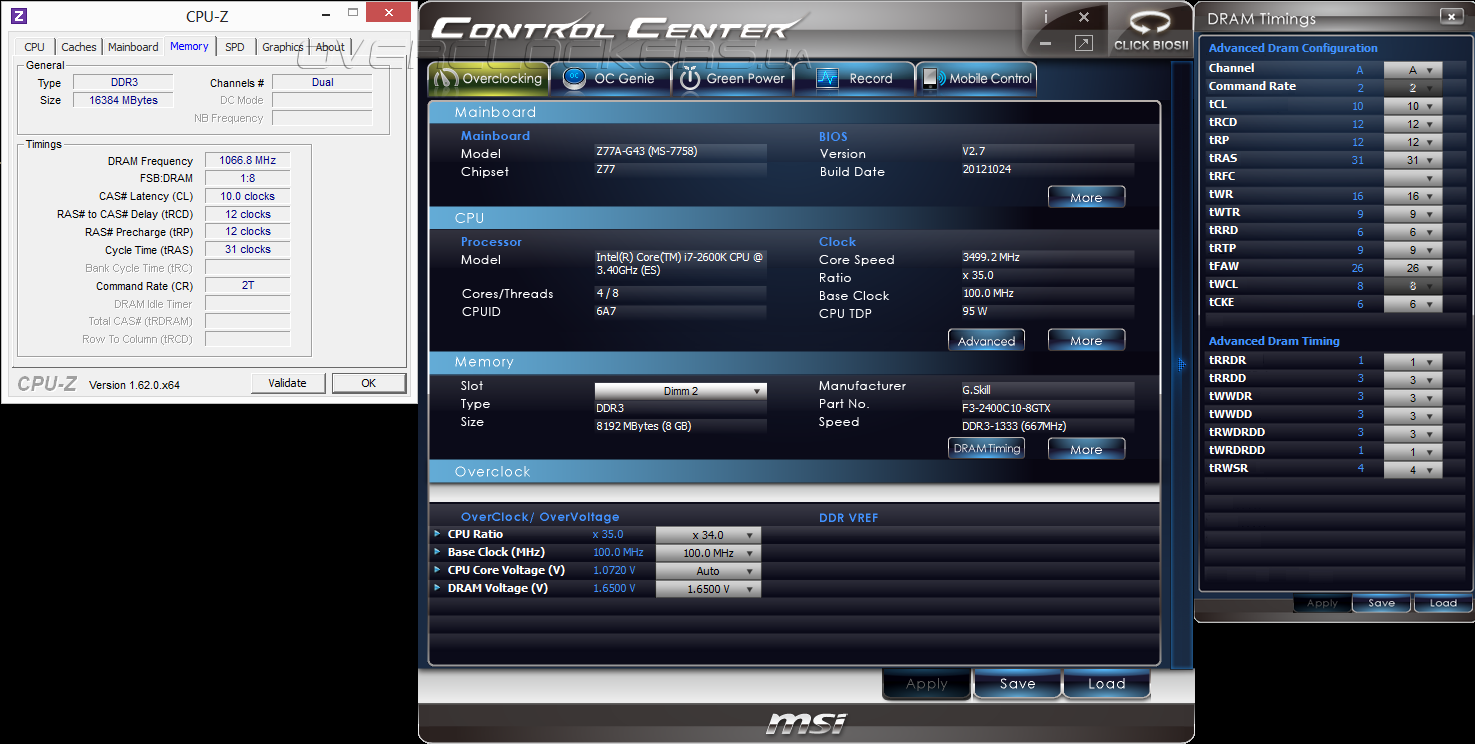
Task: Open the Graphics tab in CPU-Z
Action: (x=283, y=47)
